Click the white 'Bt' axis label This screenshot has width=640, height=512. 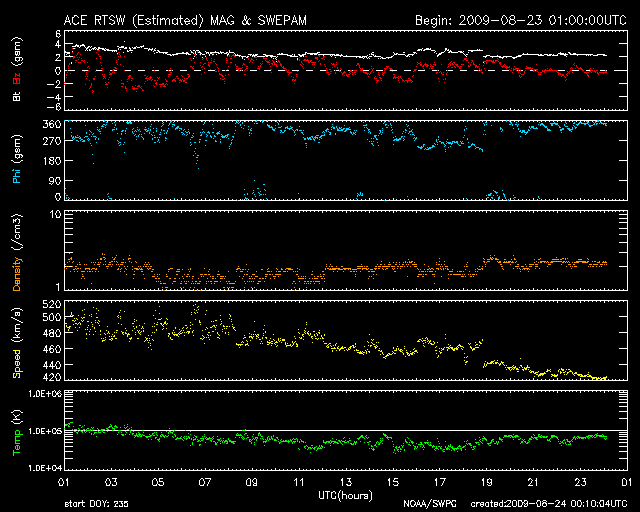point(17,96)
